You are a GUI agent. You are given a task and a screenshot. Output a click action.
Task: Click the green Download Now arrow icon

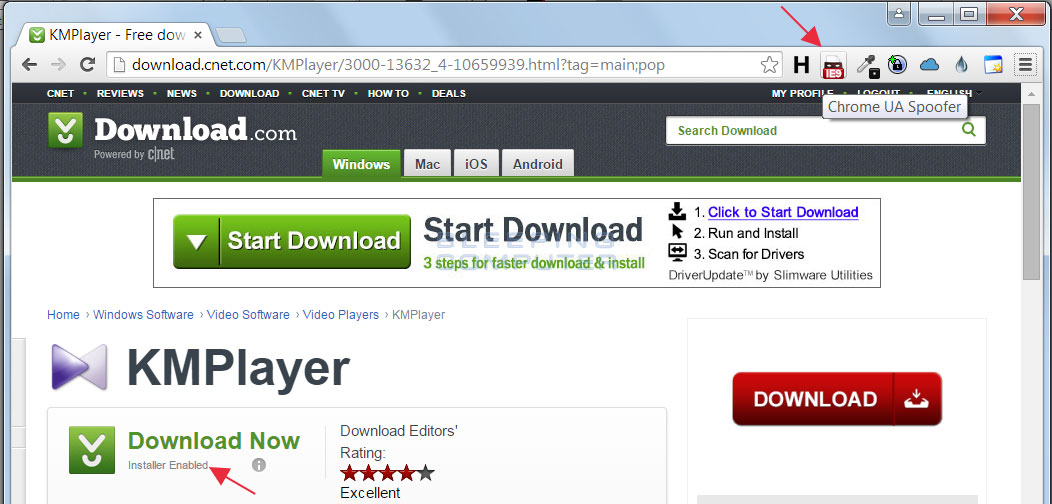[92, 450]
